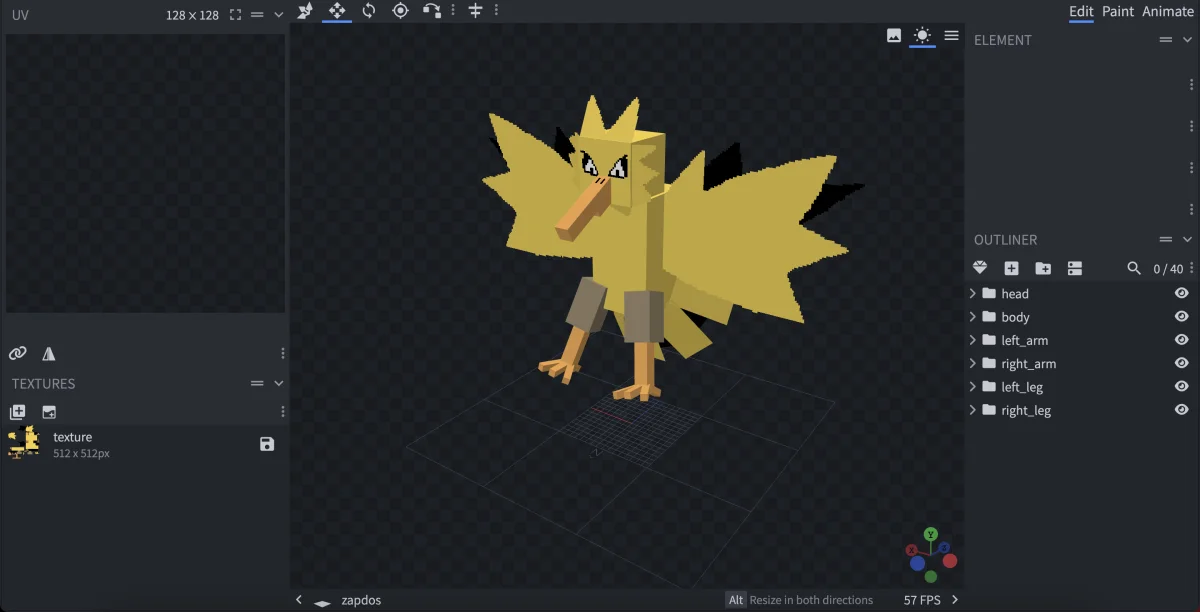1200x612 pixels.
Task: Hide the body group with eye icon
Action: 1182,316
